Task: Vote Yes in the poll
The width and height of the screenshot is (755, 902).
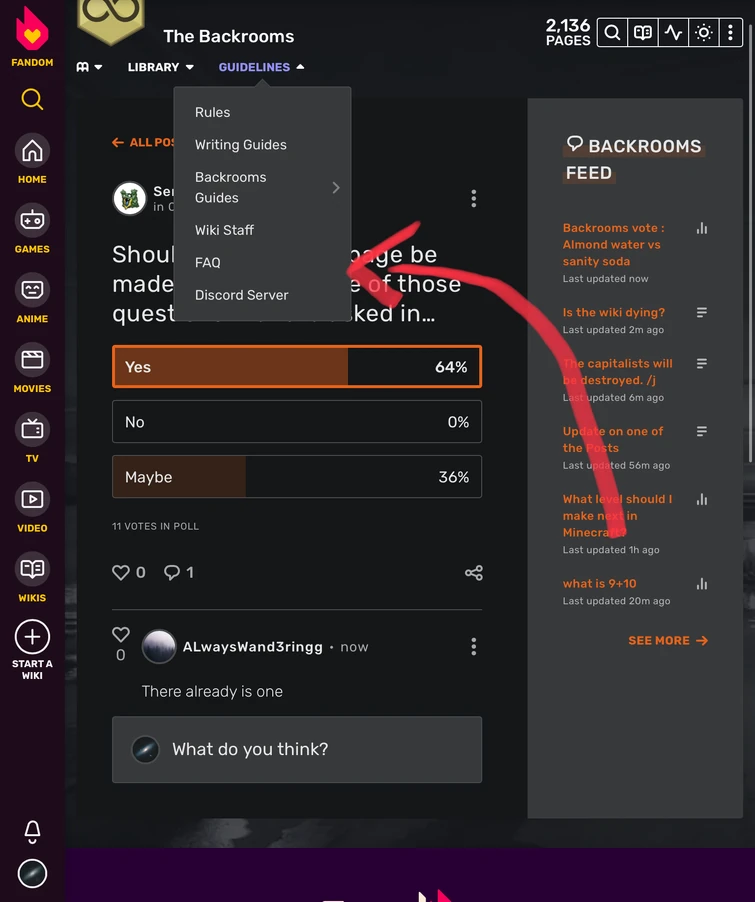Action: pos(297,367)
